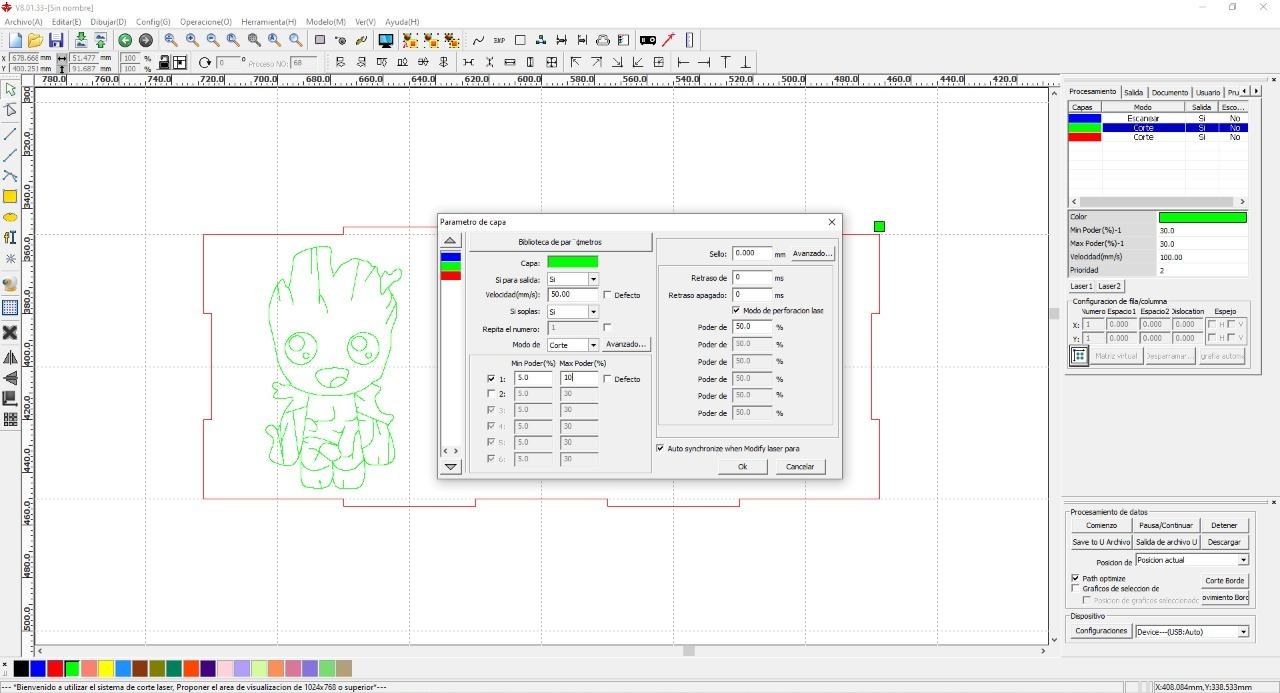Screen dimensions: 1280x693
Task: Open the Posicion actual dropdown
Action: click(x=1243, y=560)
